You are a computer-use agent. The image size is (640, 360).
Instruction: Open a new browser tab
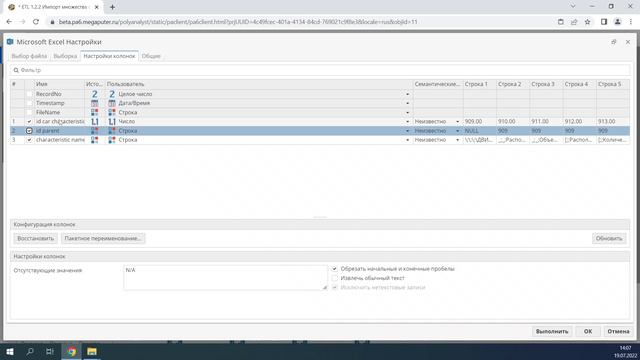[112, 7]
